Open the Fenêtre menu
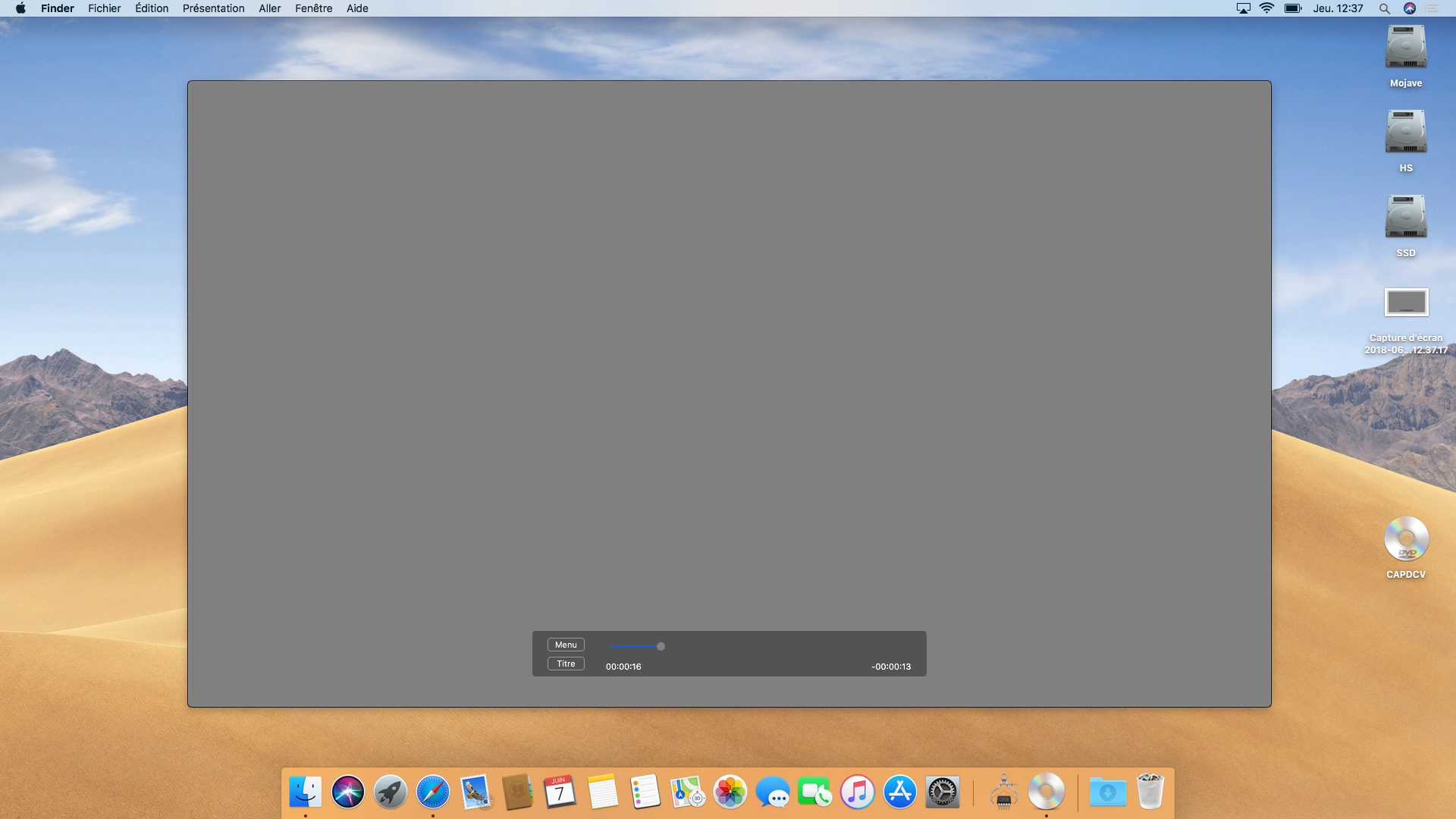The image size is (1456, 819). click(313, 8)
